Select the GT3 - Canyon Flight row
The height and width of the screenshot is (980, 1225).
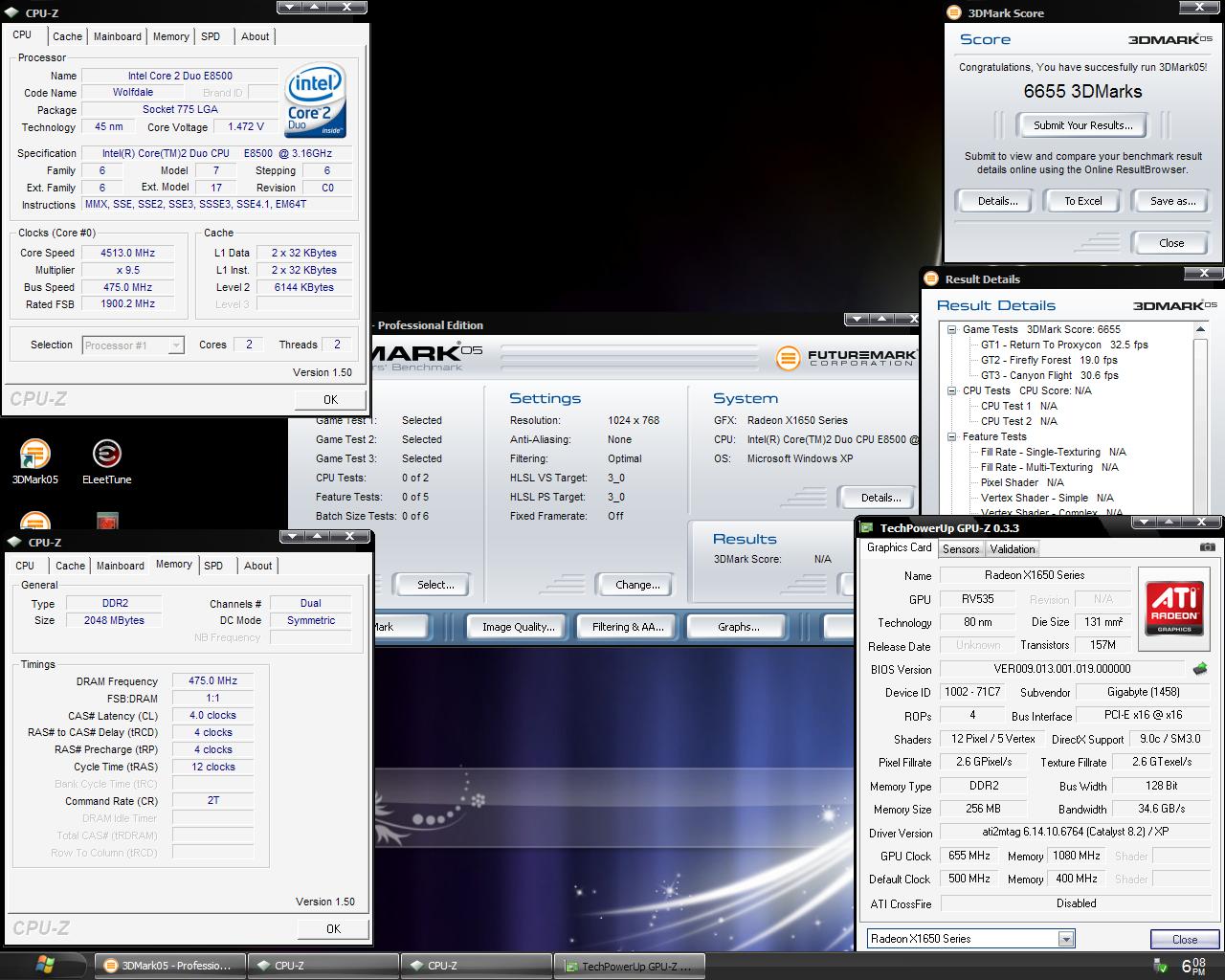[x=1049, y=375]
